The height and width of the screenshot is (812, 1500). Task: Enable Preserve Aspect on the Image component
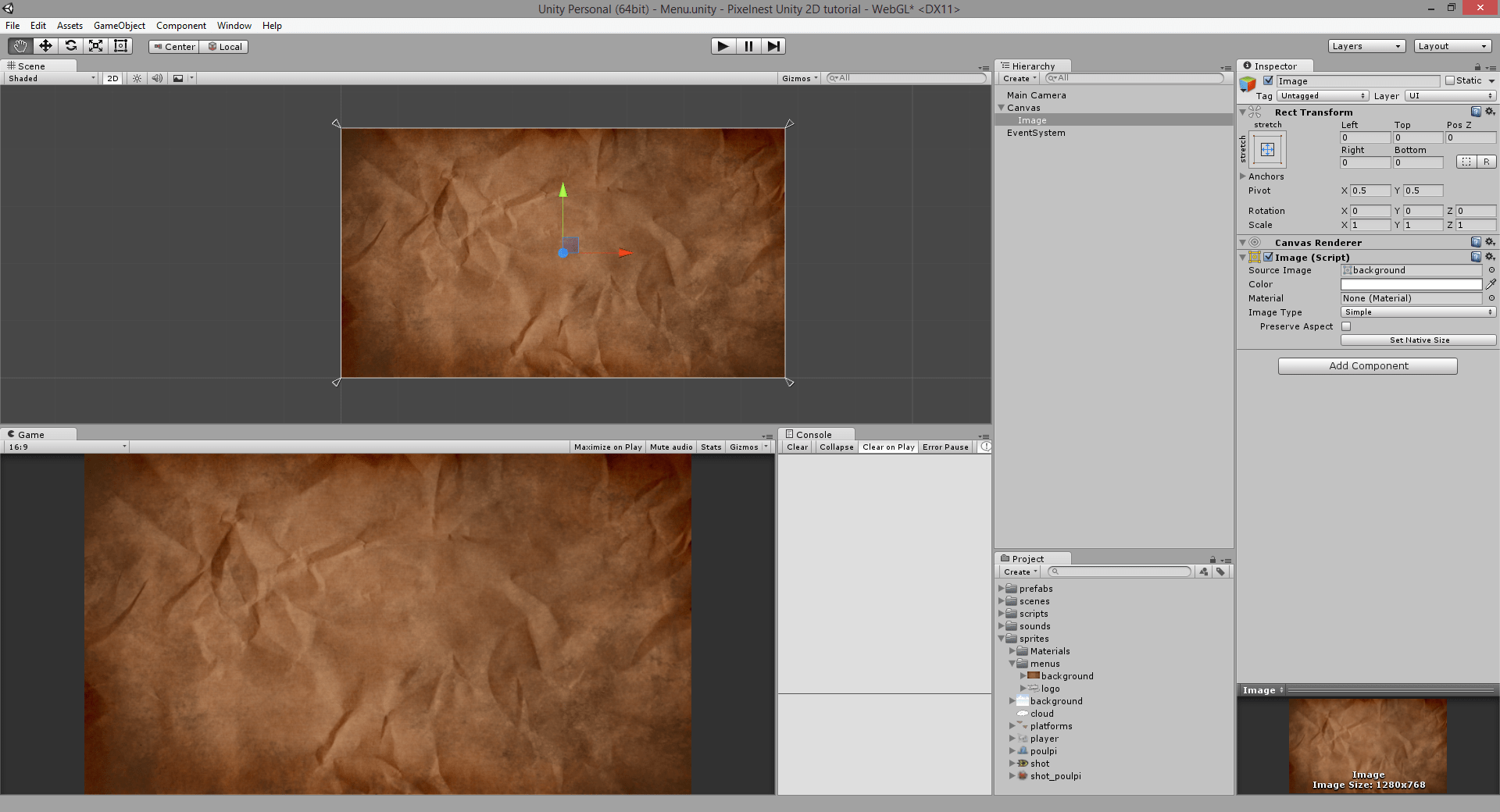1347,326
